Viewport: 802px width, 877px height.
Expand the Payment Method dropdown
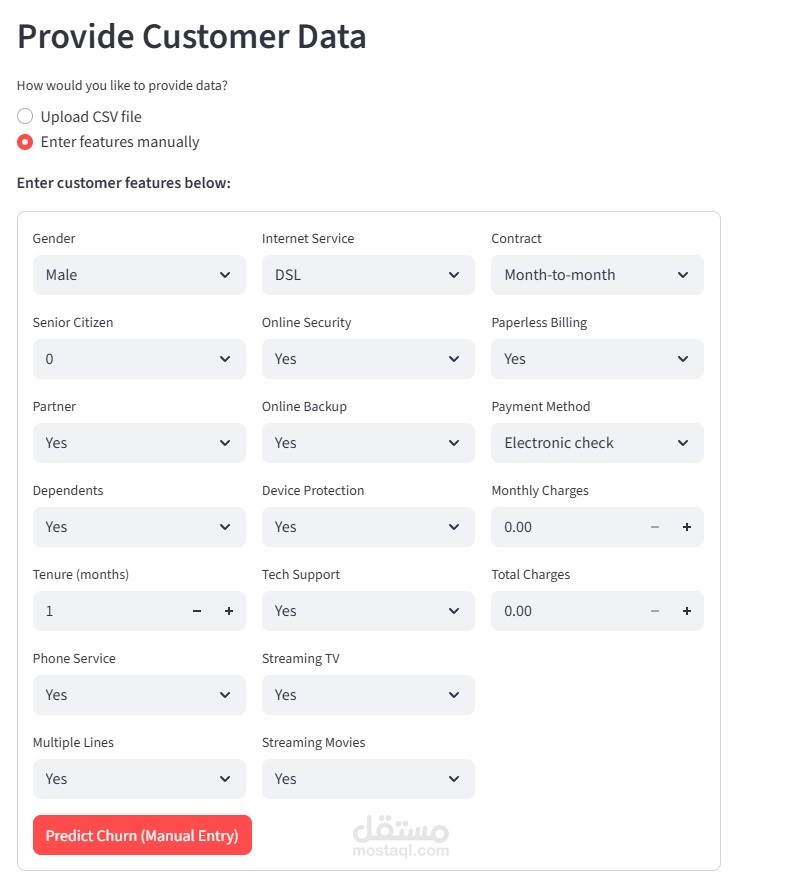click(x=597, y=443)
